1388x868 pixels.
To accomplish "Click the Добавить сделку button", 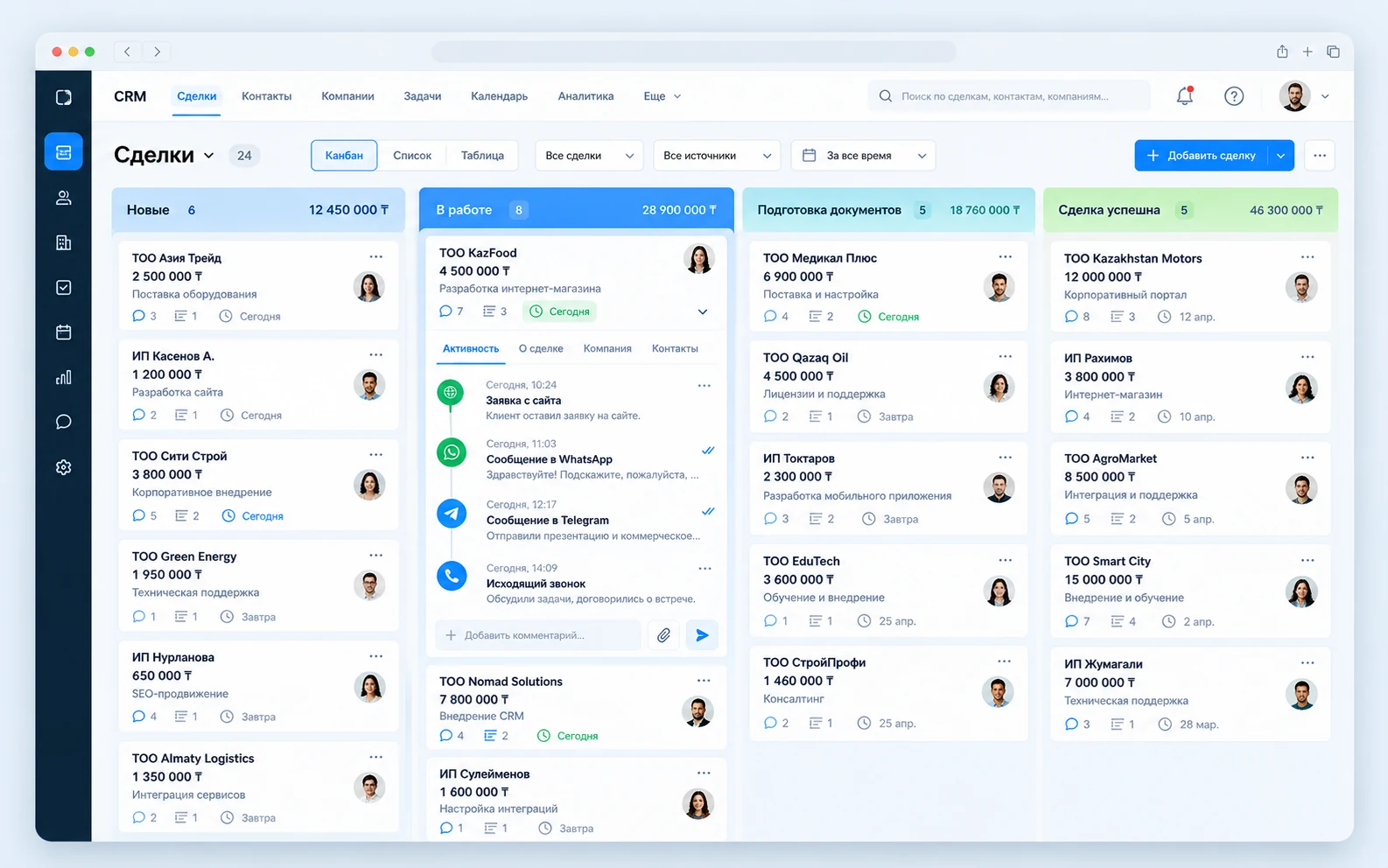I will (1202, 156).
